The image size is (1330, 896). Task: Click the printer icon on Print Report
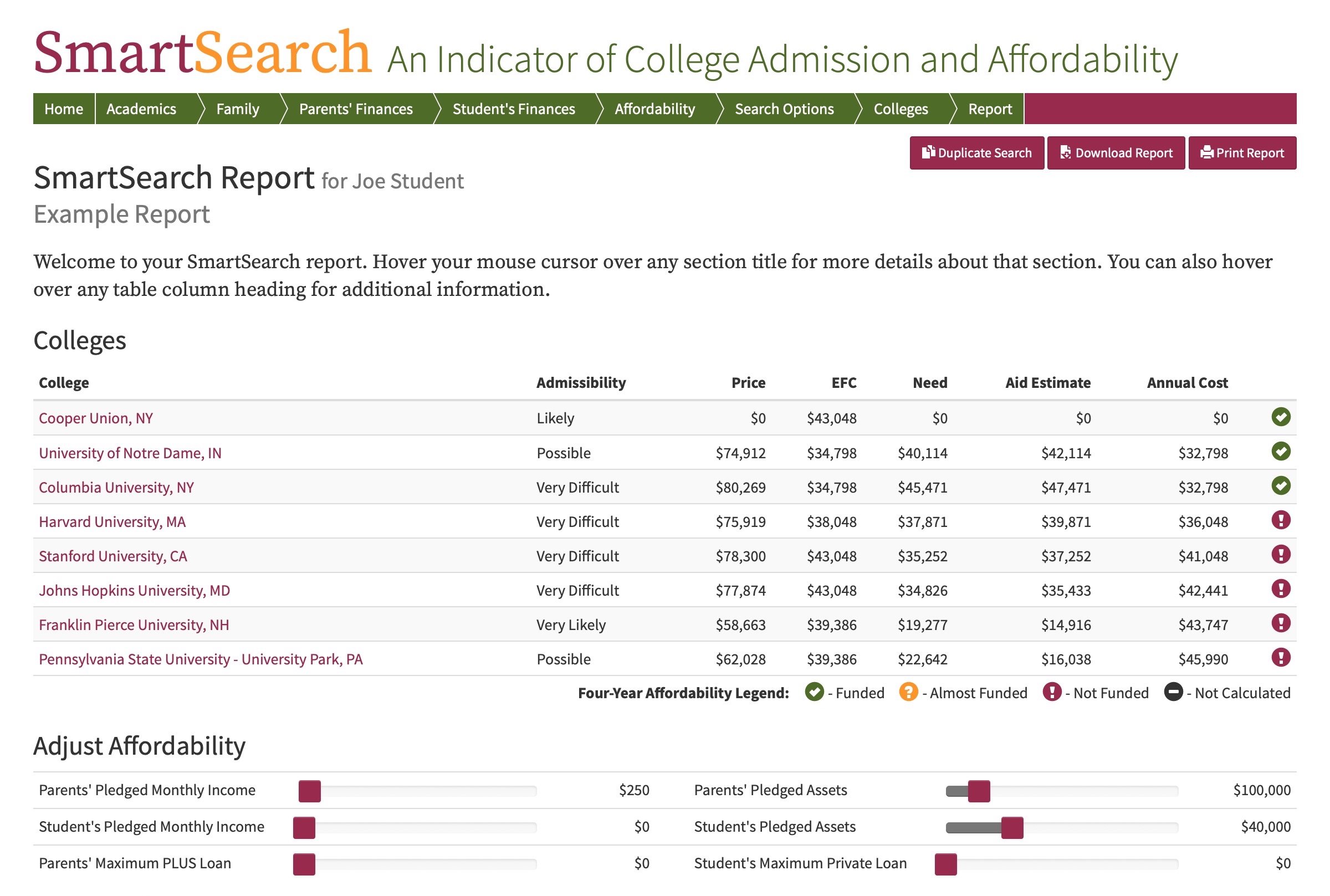coord(1206,152)
